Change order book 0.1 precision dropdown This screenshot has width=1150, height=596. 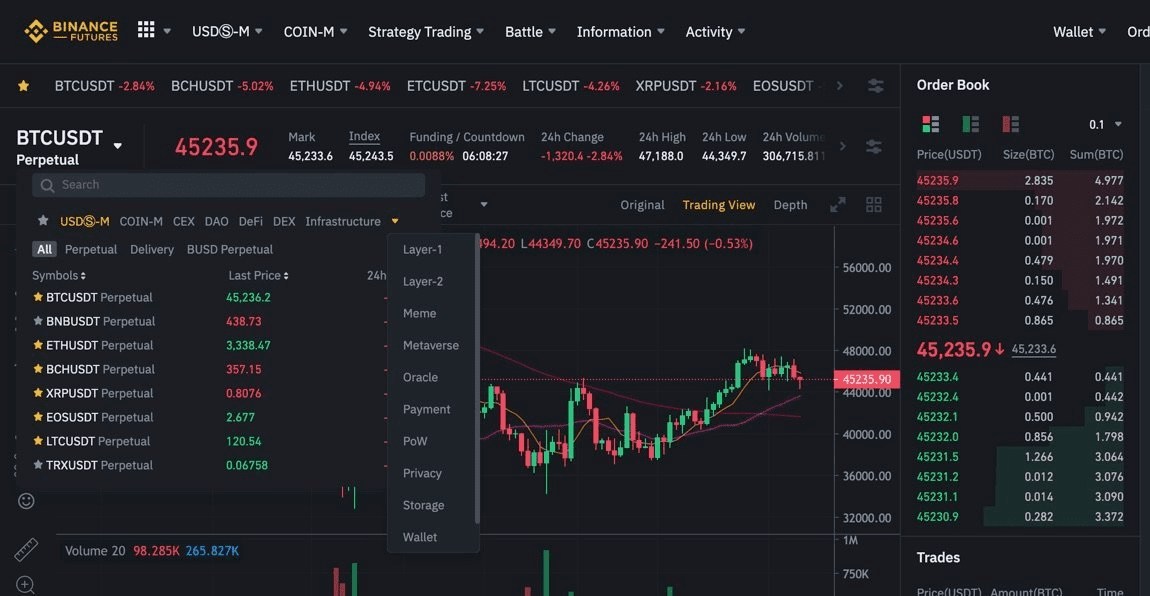[x=1105, y=125]
